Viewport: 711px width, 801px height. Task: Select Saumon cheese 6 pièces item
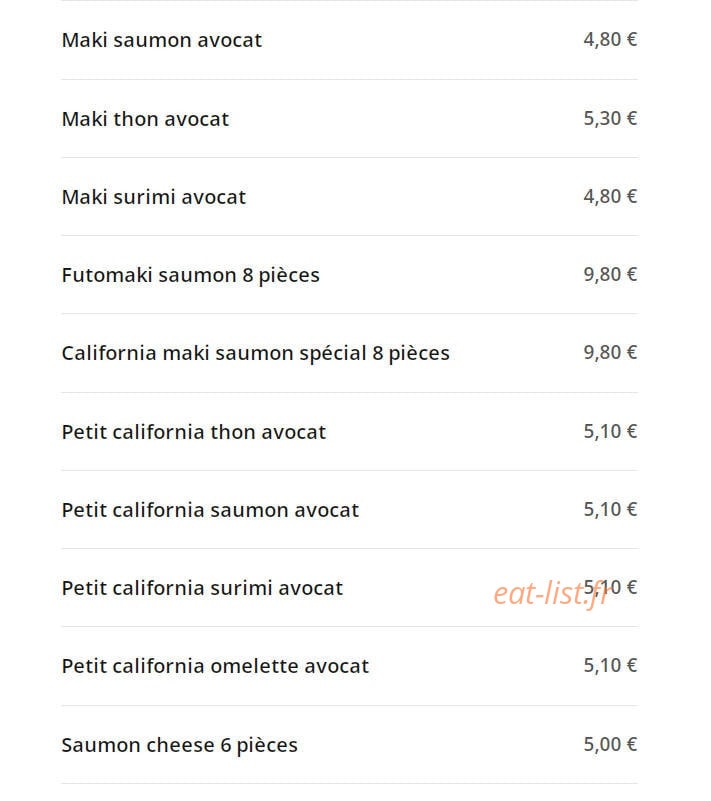(x=179, y=745)
